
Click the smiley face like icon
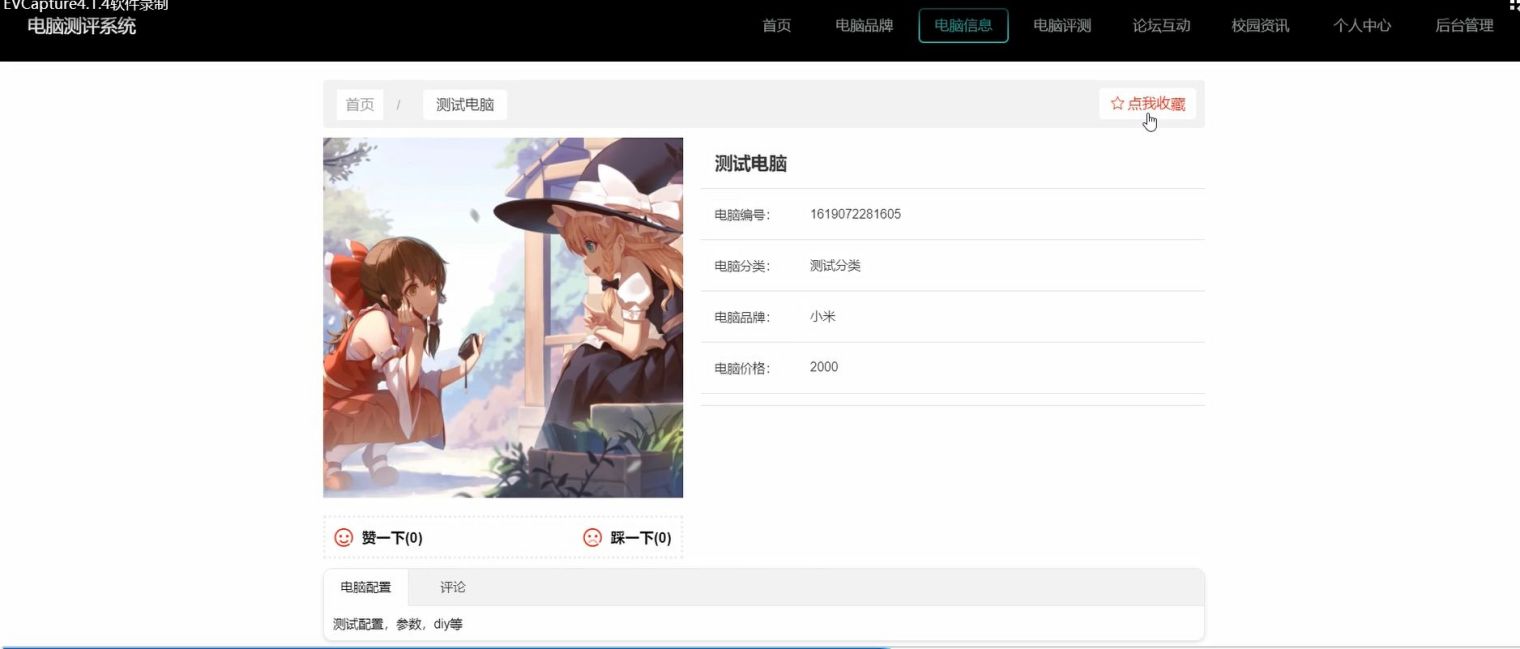click(x=344, y=538)
